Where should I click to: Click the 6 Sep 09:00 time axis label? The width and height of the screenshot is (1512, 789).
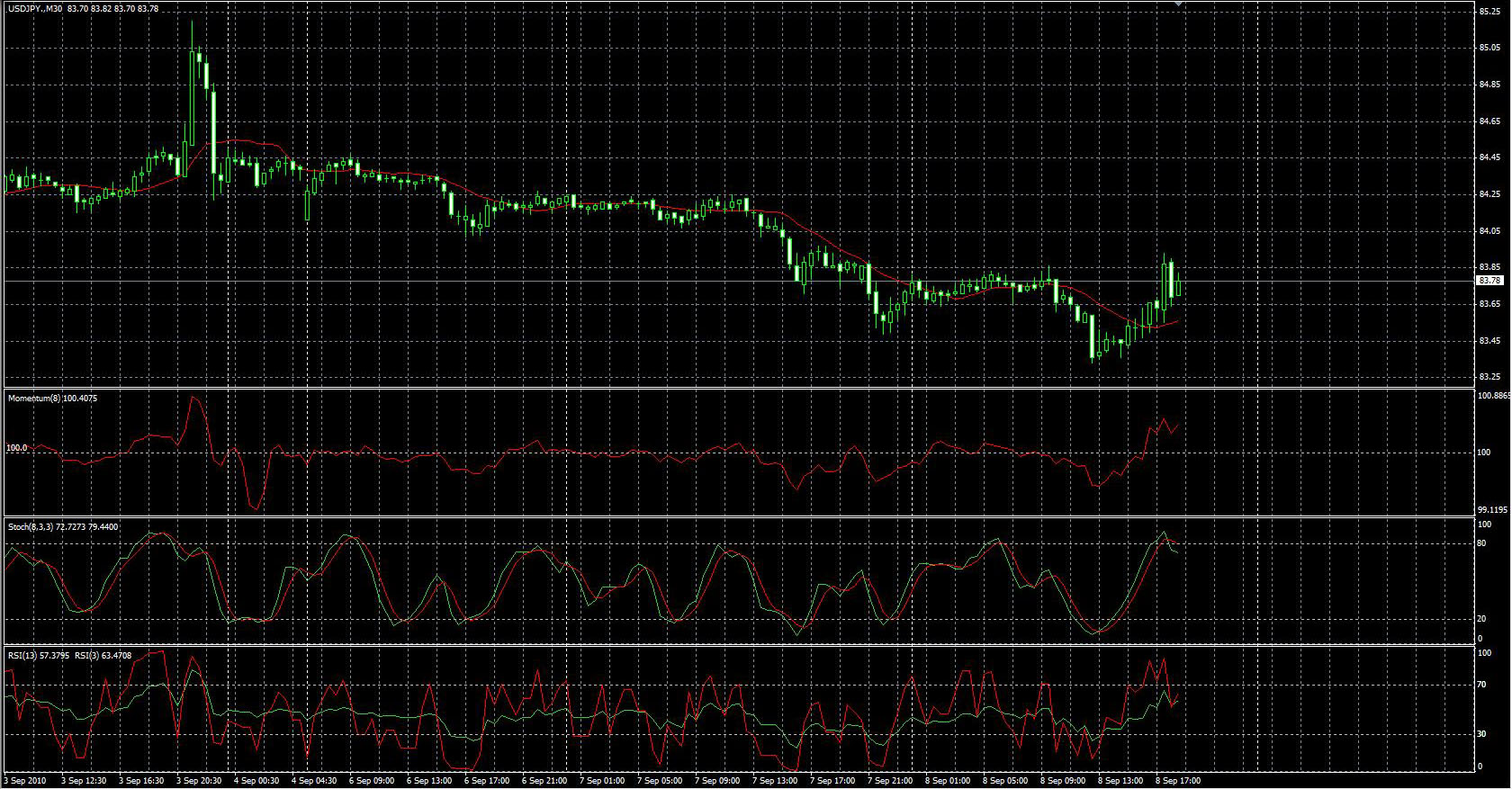[372, 781]
